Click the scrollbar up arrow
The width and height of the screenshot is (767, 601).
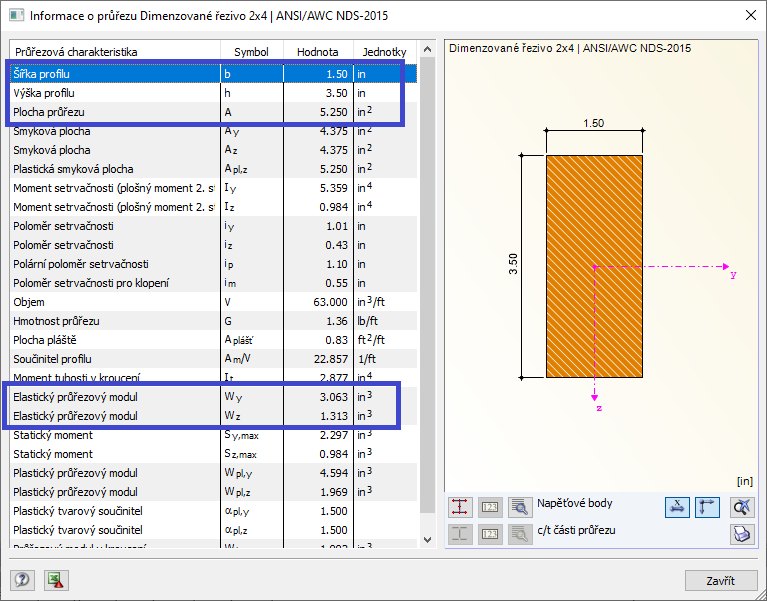coord(427,49)
